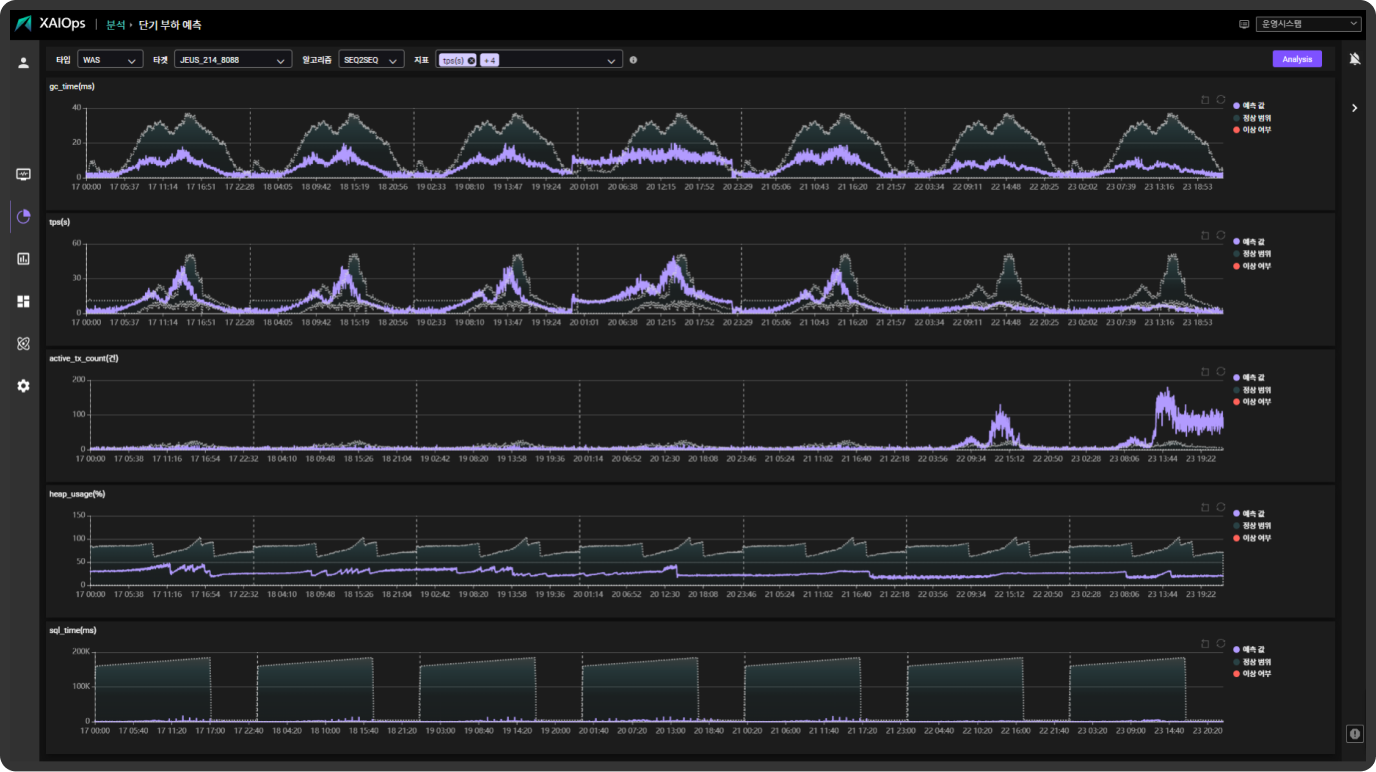Expand the 지표 metrics multi-select arrow

pyautogui.click(x=611, y=60)
